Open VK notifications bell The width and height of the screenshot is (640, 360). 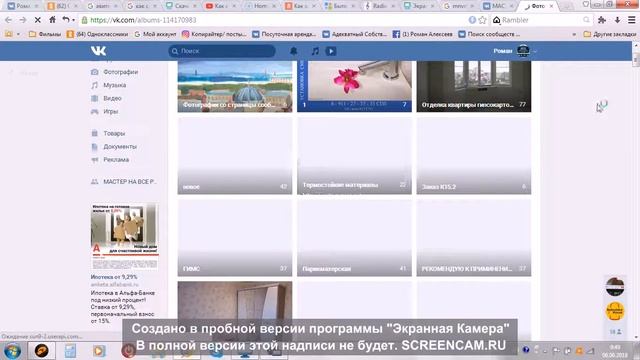[x=293, y=51]
